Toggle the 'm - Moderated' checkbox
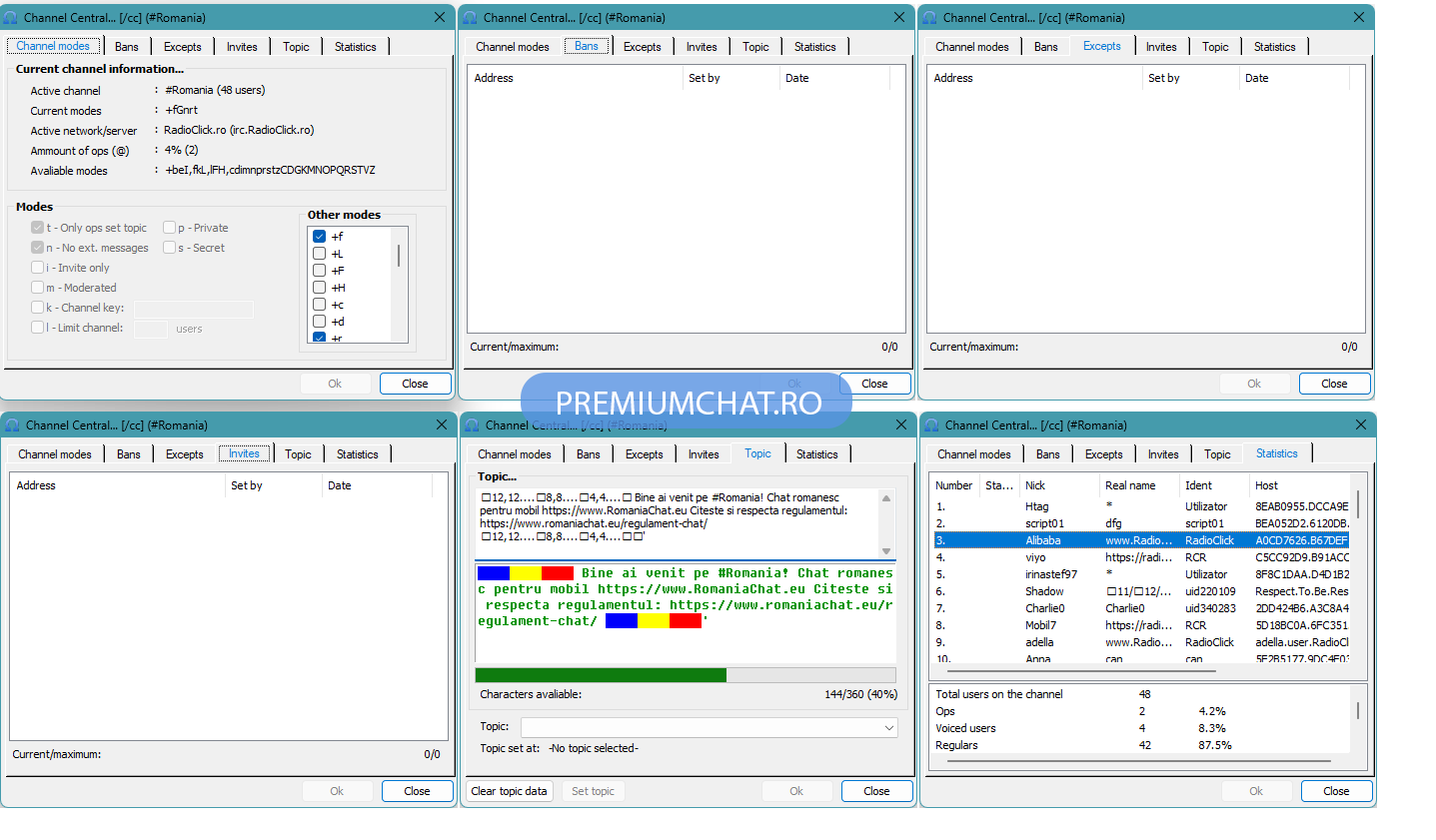 (38, 288)
